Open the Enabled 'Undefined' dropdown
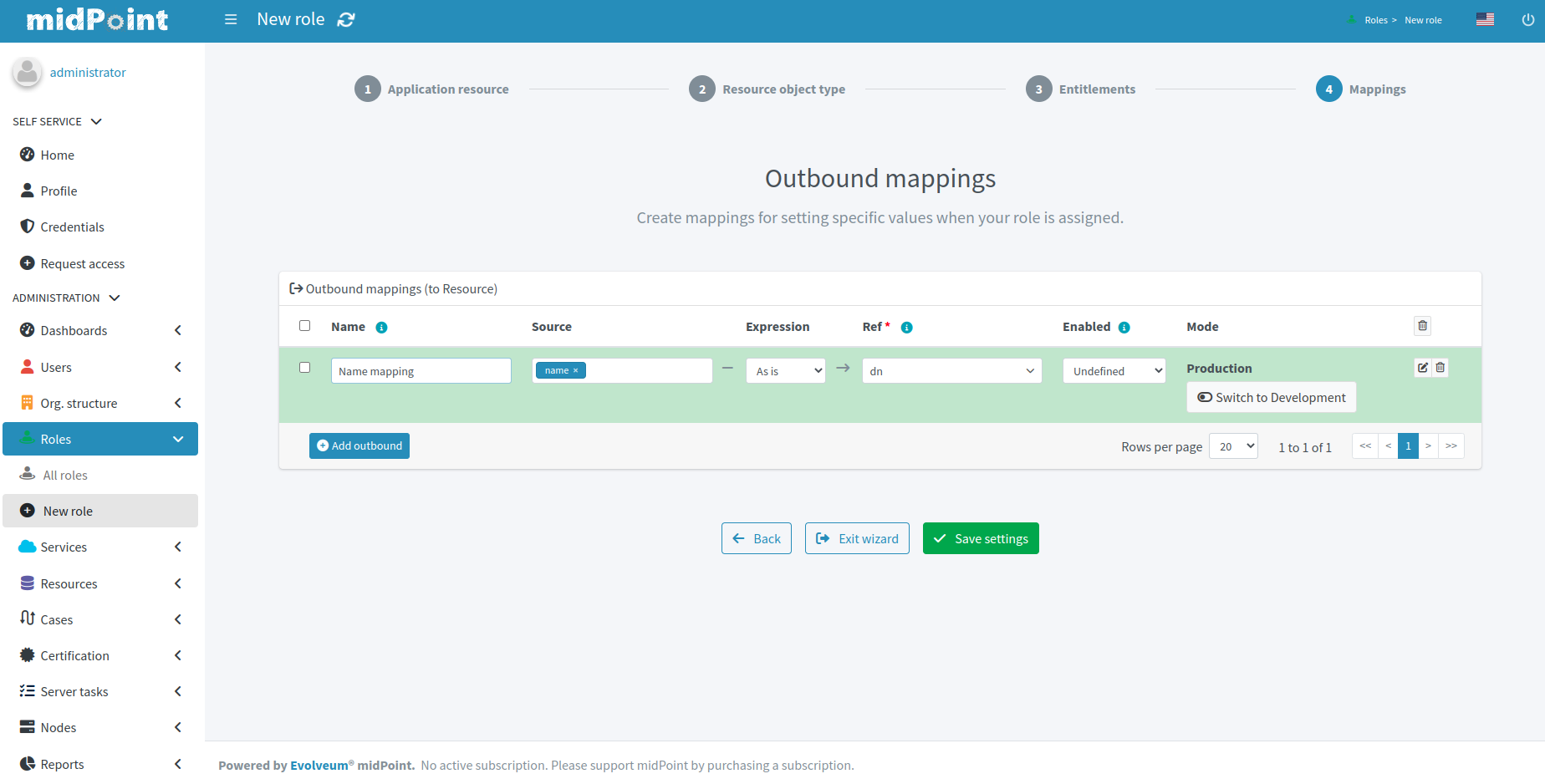 [1114, 371]
